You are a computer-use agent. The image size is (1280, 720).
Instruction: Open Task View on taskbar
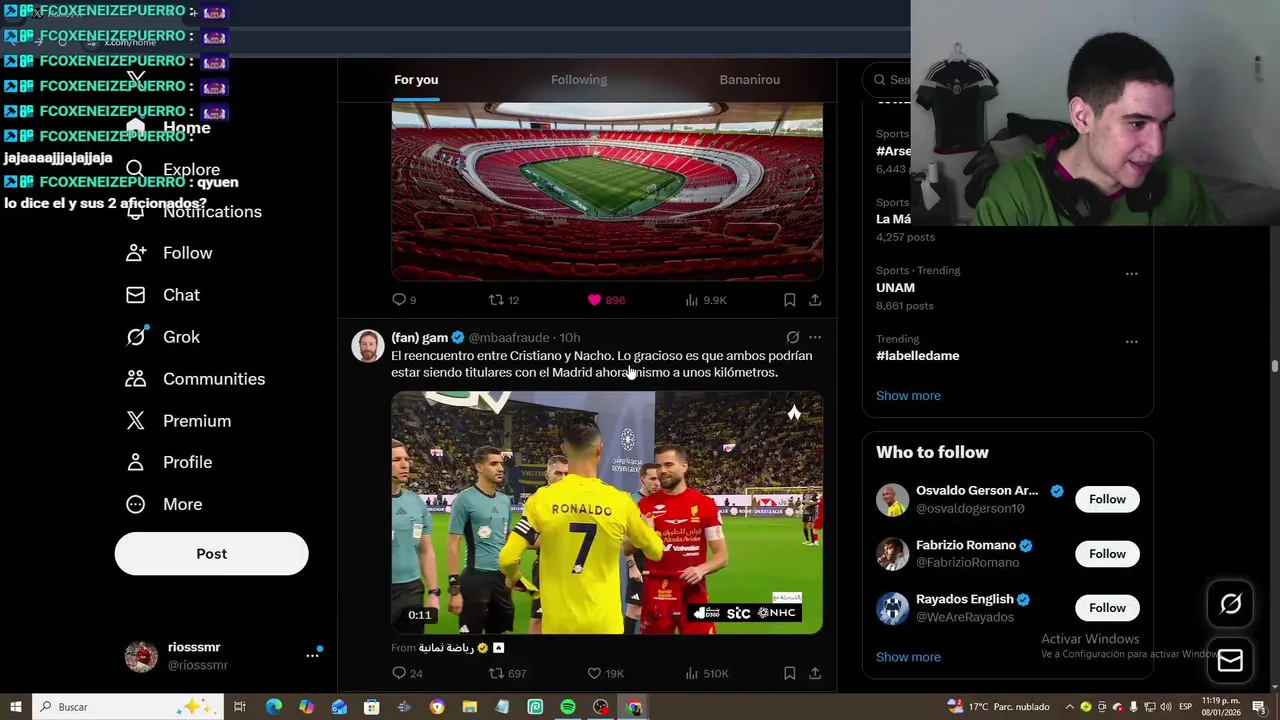tap(240, 707)
